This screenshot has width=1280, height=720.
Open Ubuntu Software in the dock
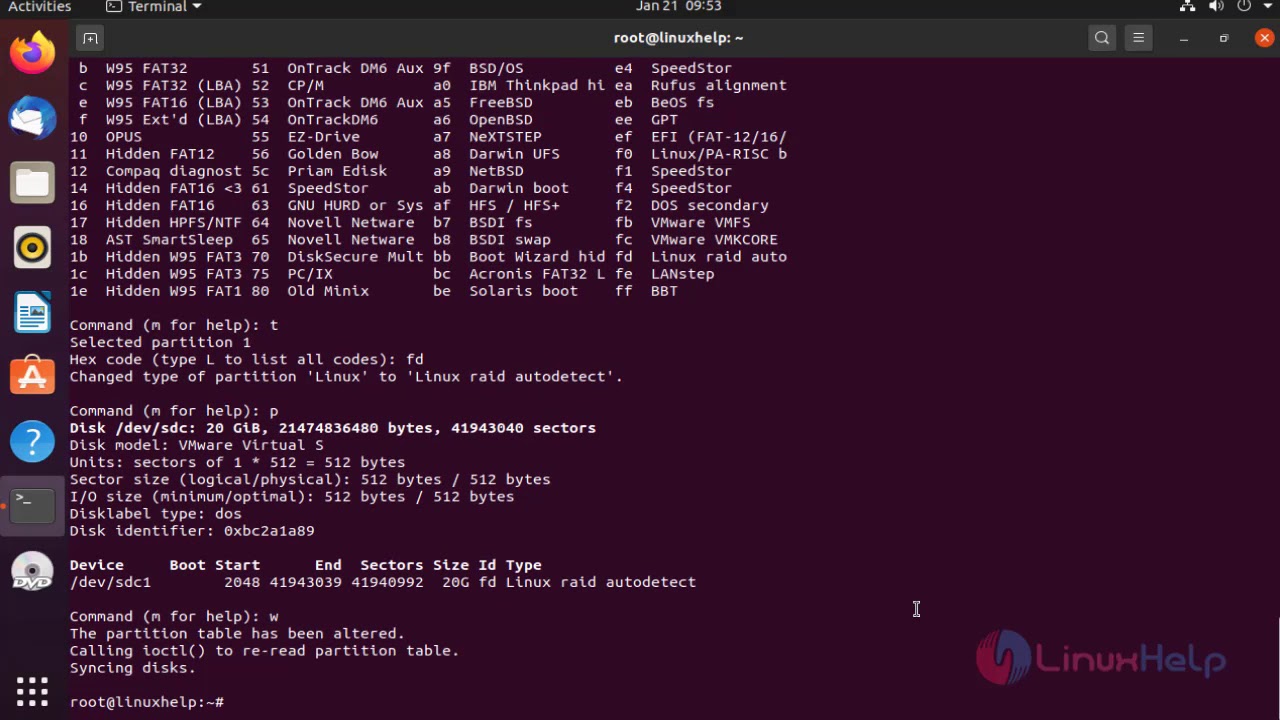[x=32, y=377]
